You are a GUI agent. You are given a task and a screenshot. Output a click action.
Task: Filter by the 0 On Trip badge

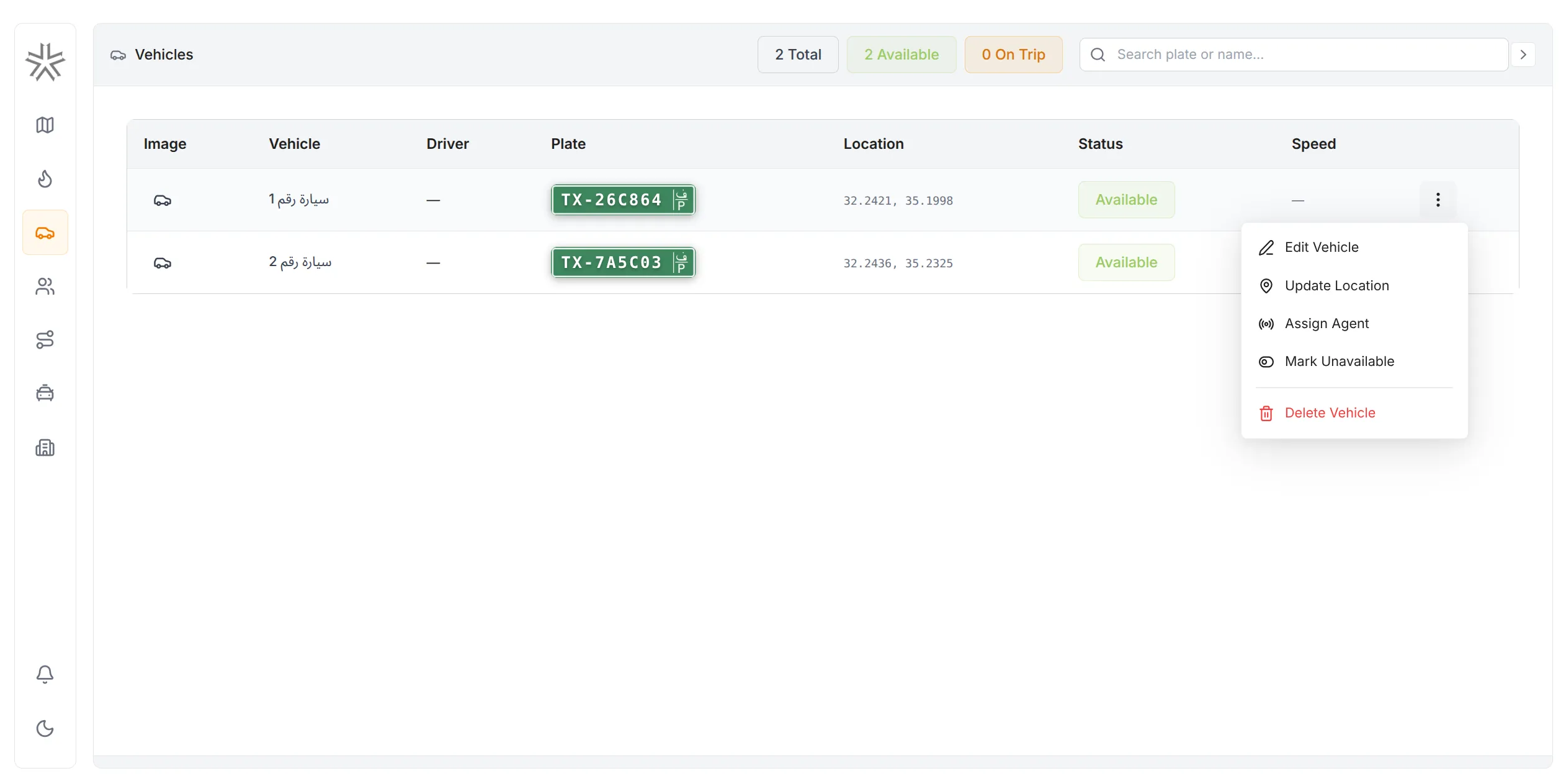coord(1013,55)
